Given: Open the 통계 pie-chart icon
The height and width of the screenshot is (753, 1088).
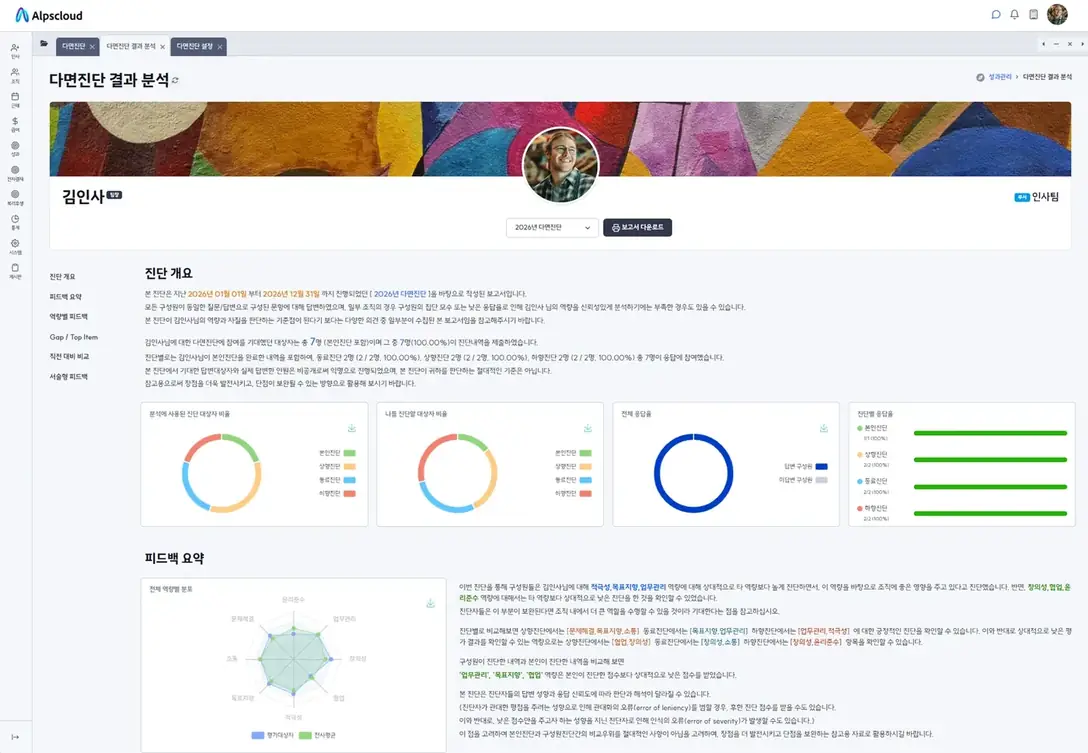Looking at the screenshot, I should point(15,222).
